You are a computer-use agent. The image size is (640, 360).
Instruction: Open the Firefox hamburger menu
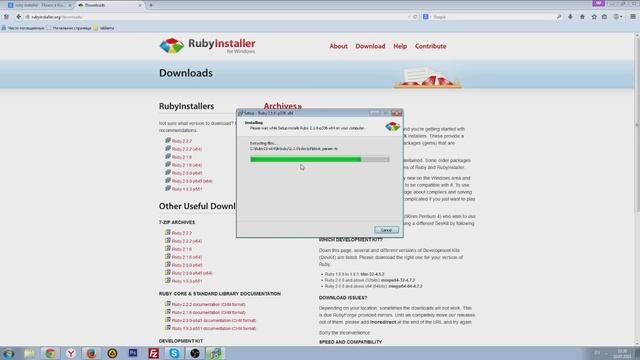(633, 17)
